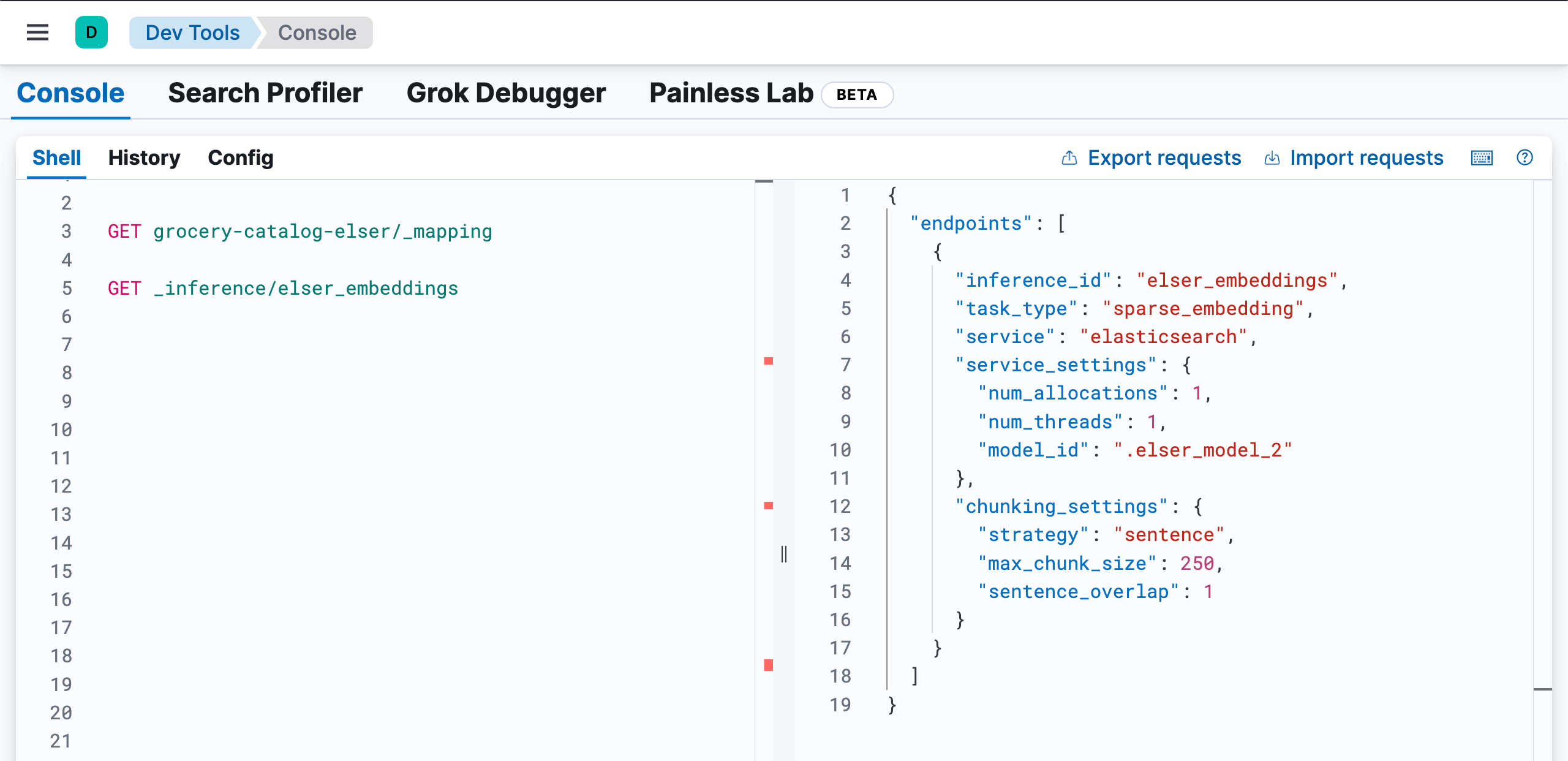Click the "service_settings" line
This screenshot has width=1568, height=761.
1073,365
